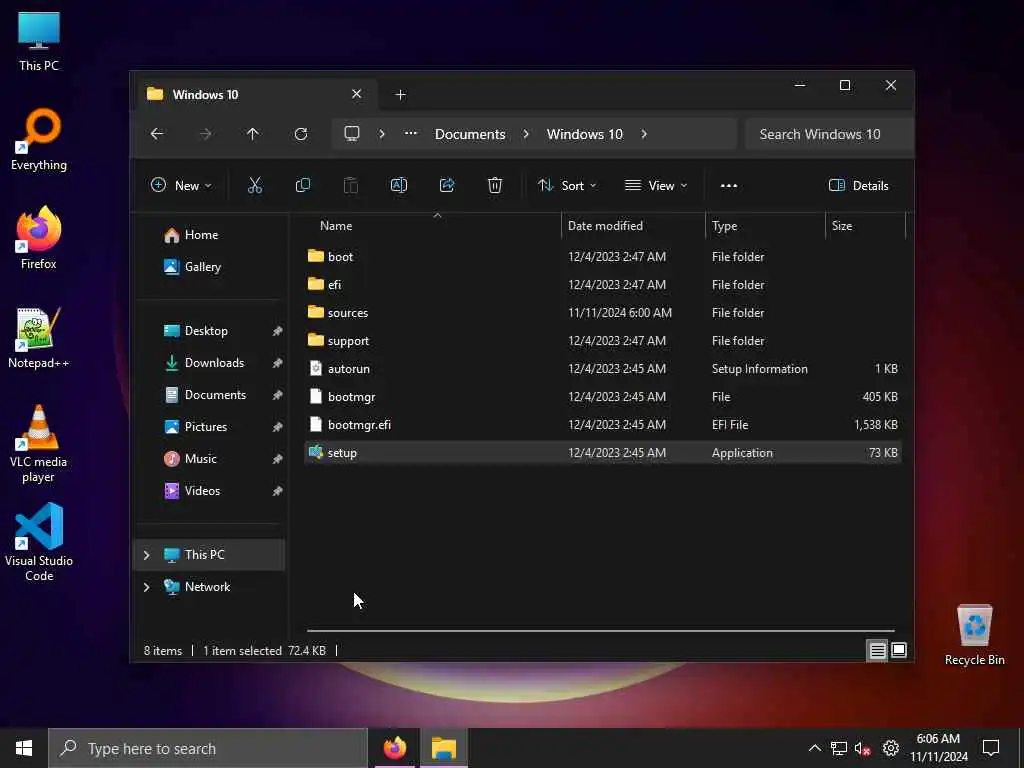Viewport: 1024px width, 768px height.
Task: Open Notepad++ desktop shortcut
Action: point(39,338)
